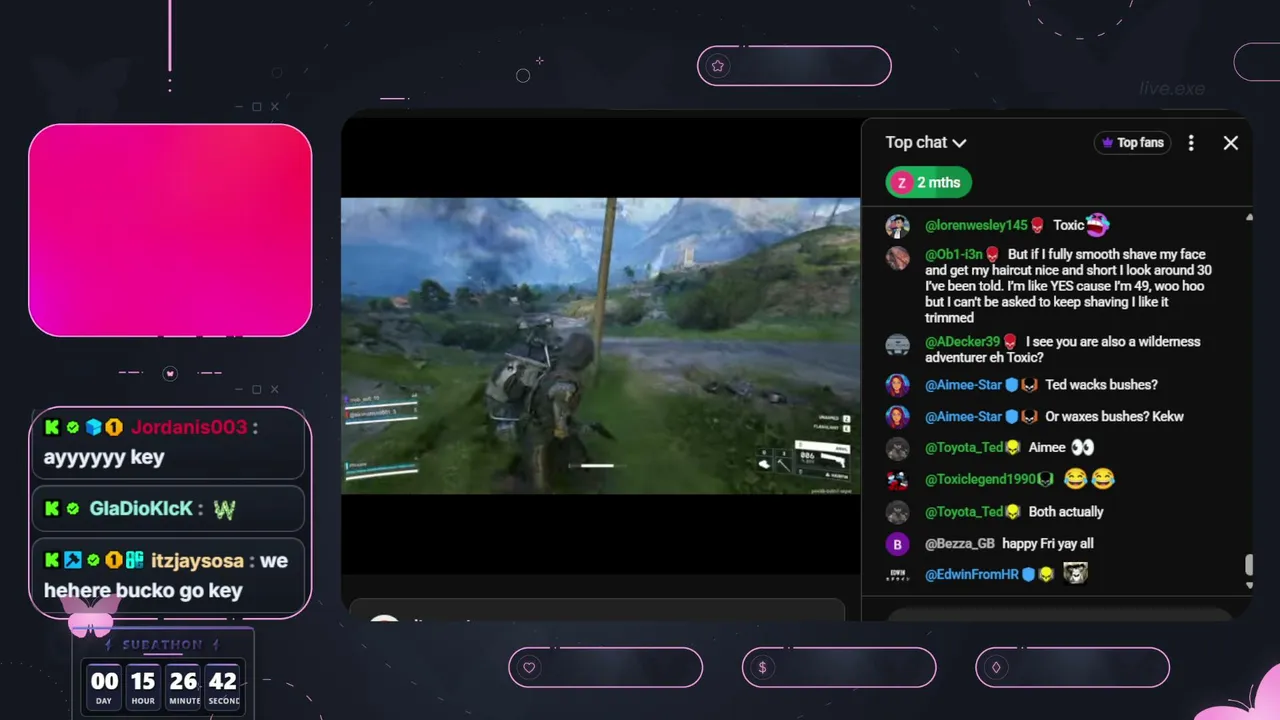The image size is (1280, 720).
Task: Click EdwinFromHR's avatar
Action: click(897, 575)
